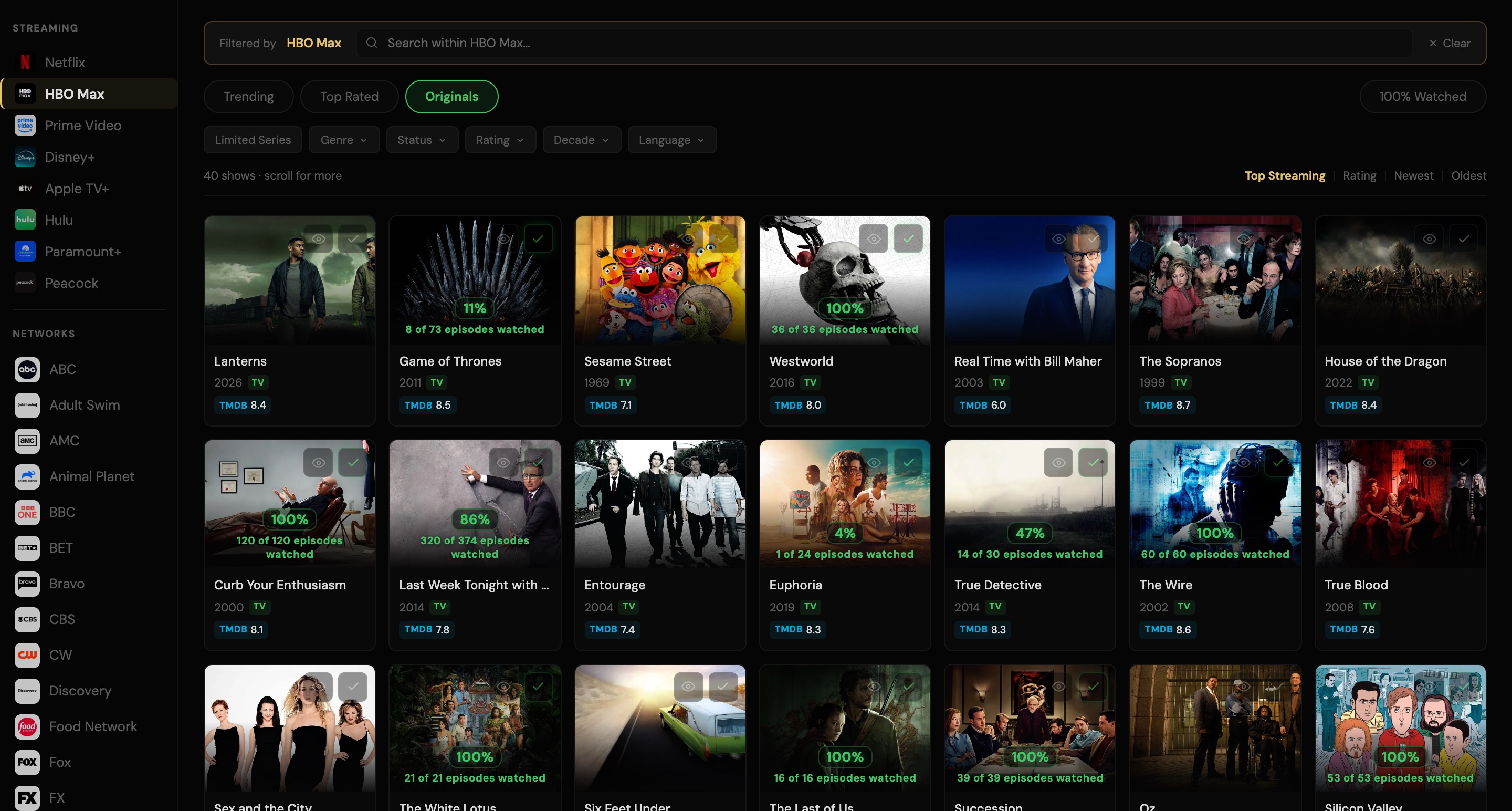The image size is (1512, 811).
Task: Toggle watched checkmark on Game of Thrones
Action: pos(538,239)
